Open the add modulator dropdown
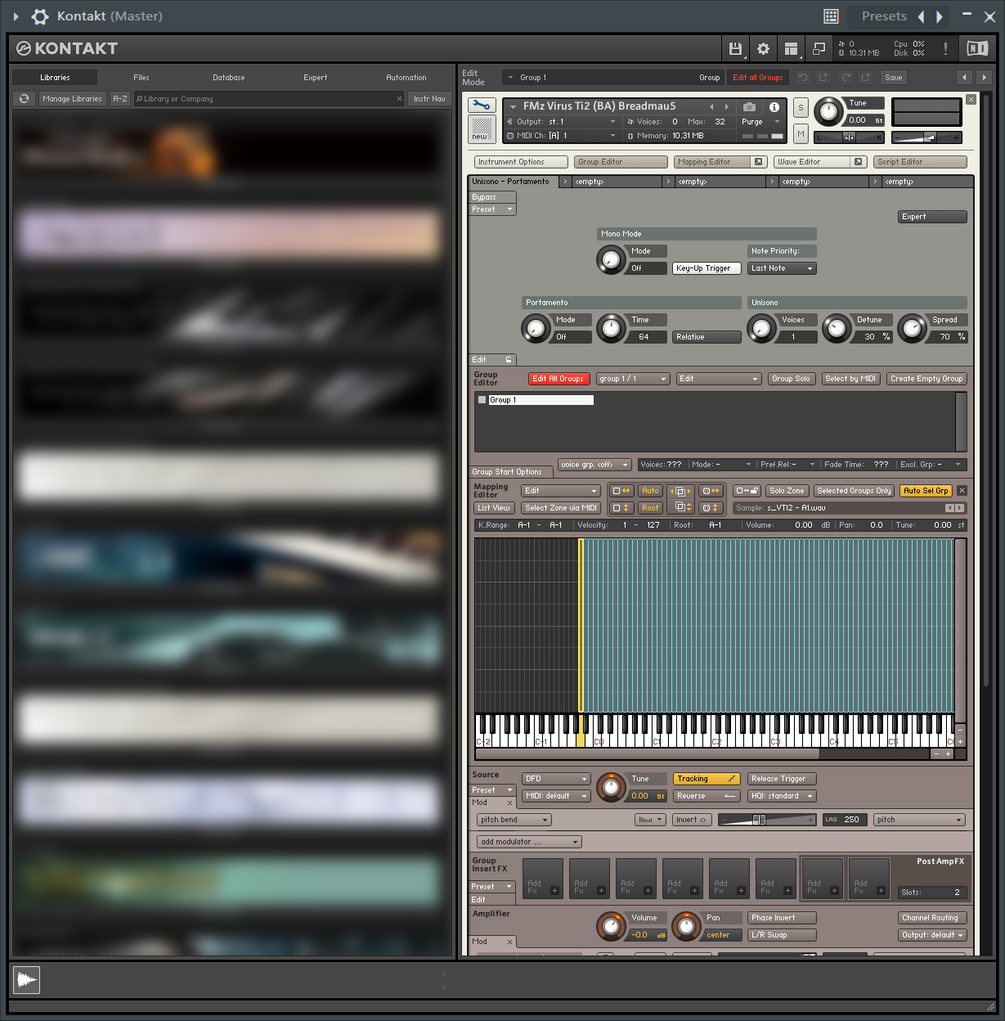This screenshot has width=1005, height=1021. pyautogui.click(x=529, y=842)
